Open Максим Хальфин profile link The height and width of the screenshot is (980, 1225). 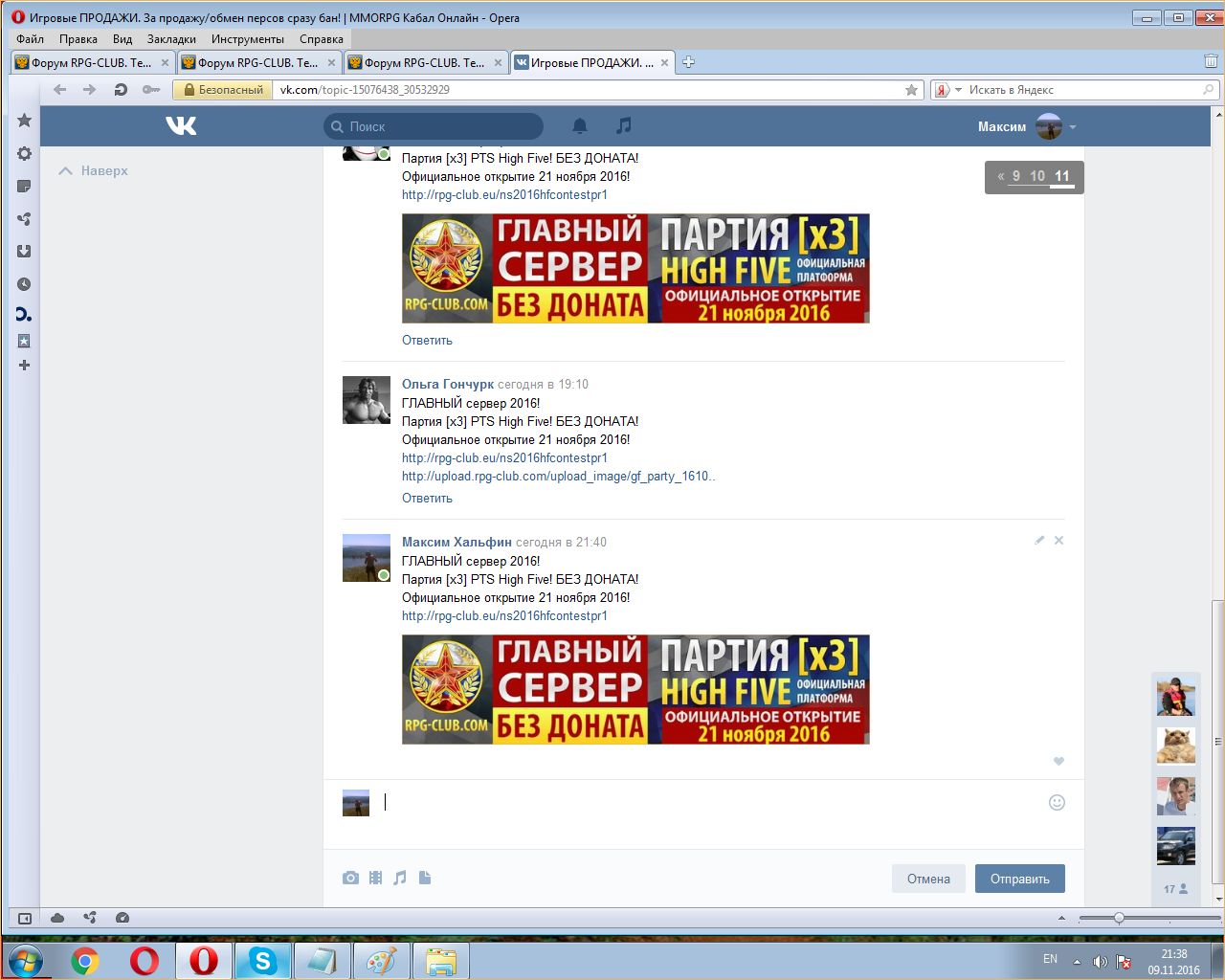[457, 542]
